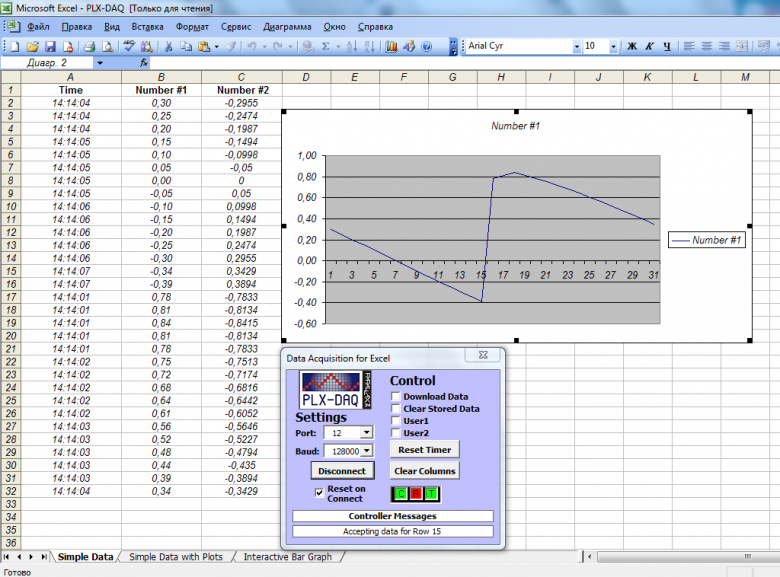The image size is (780, 577).
Task: Run the ABC spelling check
Action: [x=129, y=46]
